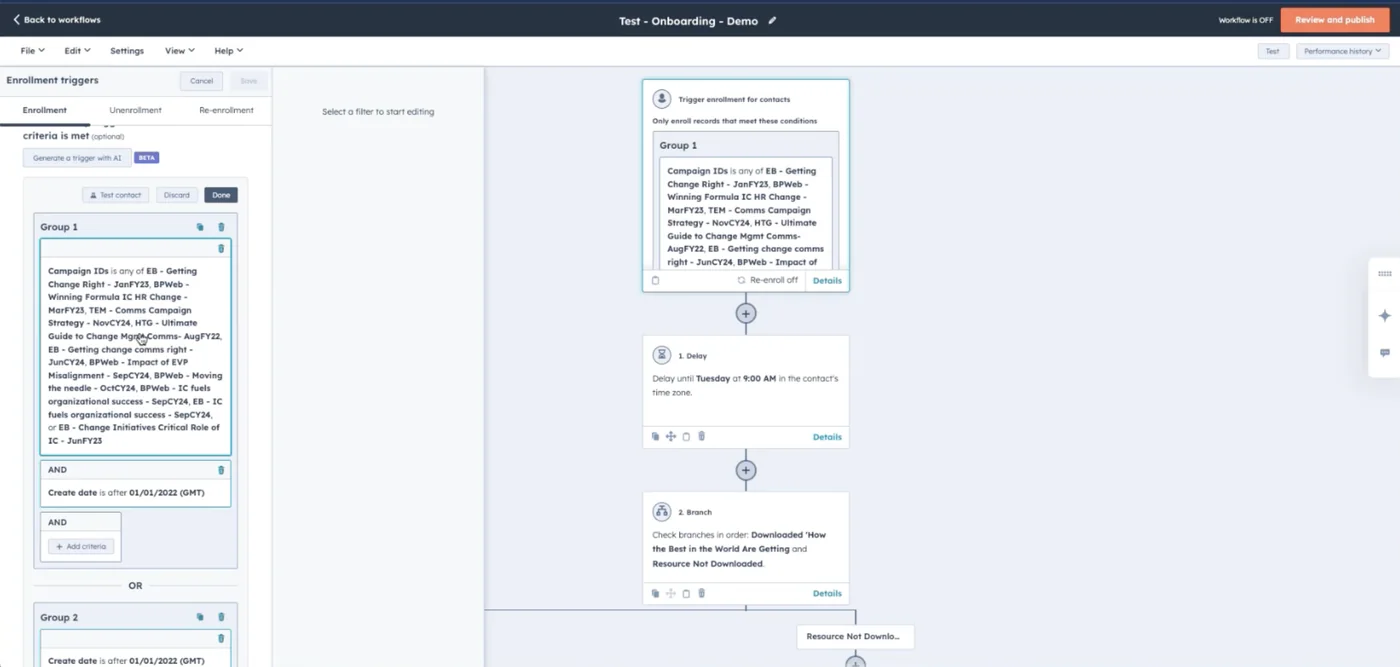Open the Edit menu

[x=77, y=51]
